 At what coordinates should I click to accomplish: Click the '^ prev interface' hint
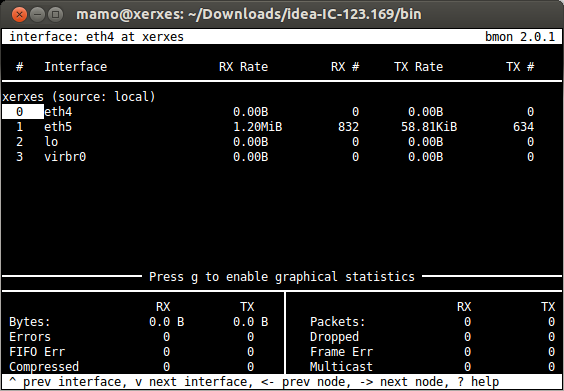(x=65, y=382)
